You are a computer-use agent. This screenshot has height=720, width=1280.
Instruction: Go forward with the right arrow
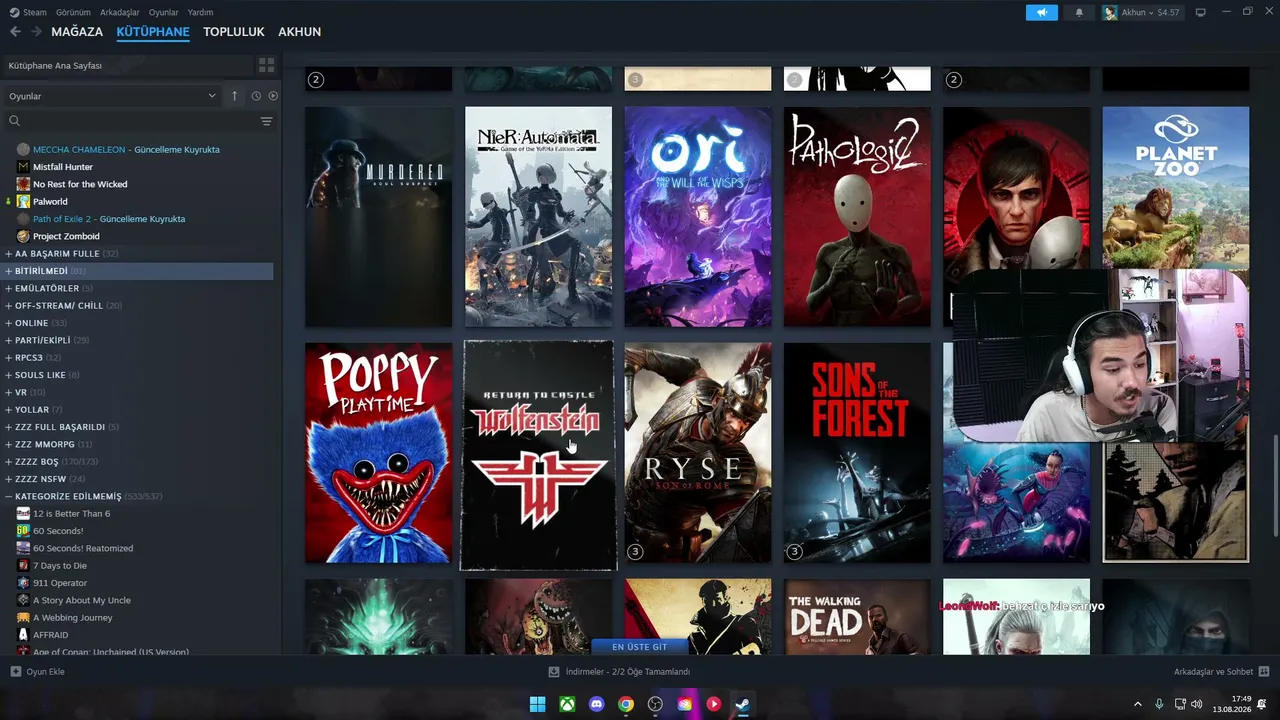(x=36, y=32)
